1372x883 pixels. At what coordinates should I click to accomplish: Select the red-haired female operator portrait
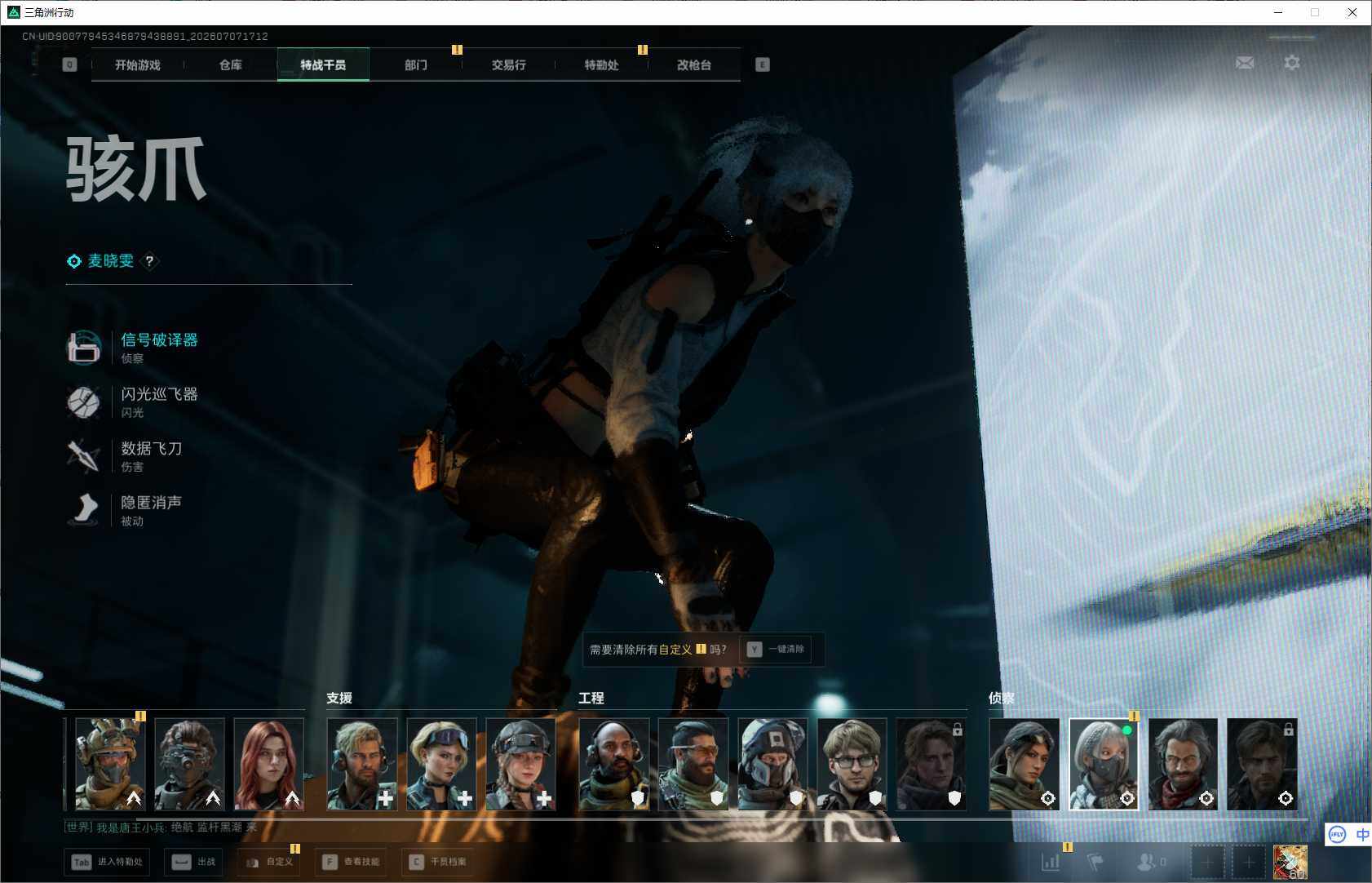[268, 764]
